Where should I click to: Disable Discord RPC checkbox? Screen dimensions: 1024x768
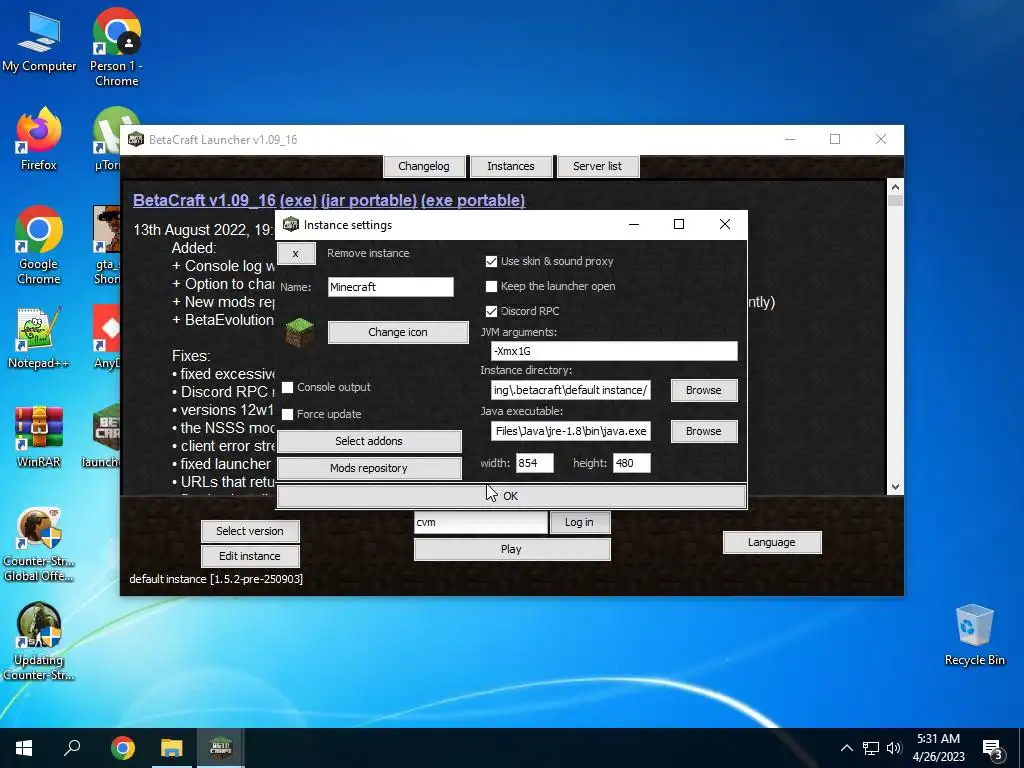(491, 311)
